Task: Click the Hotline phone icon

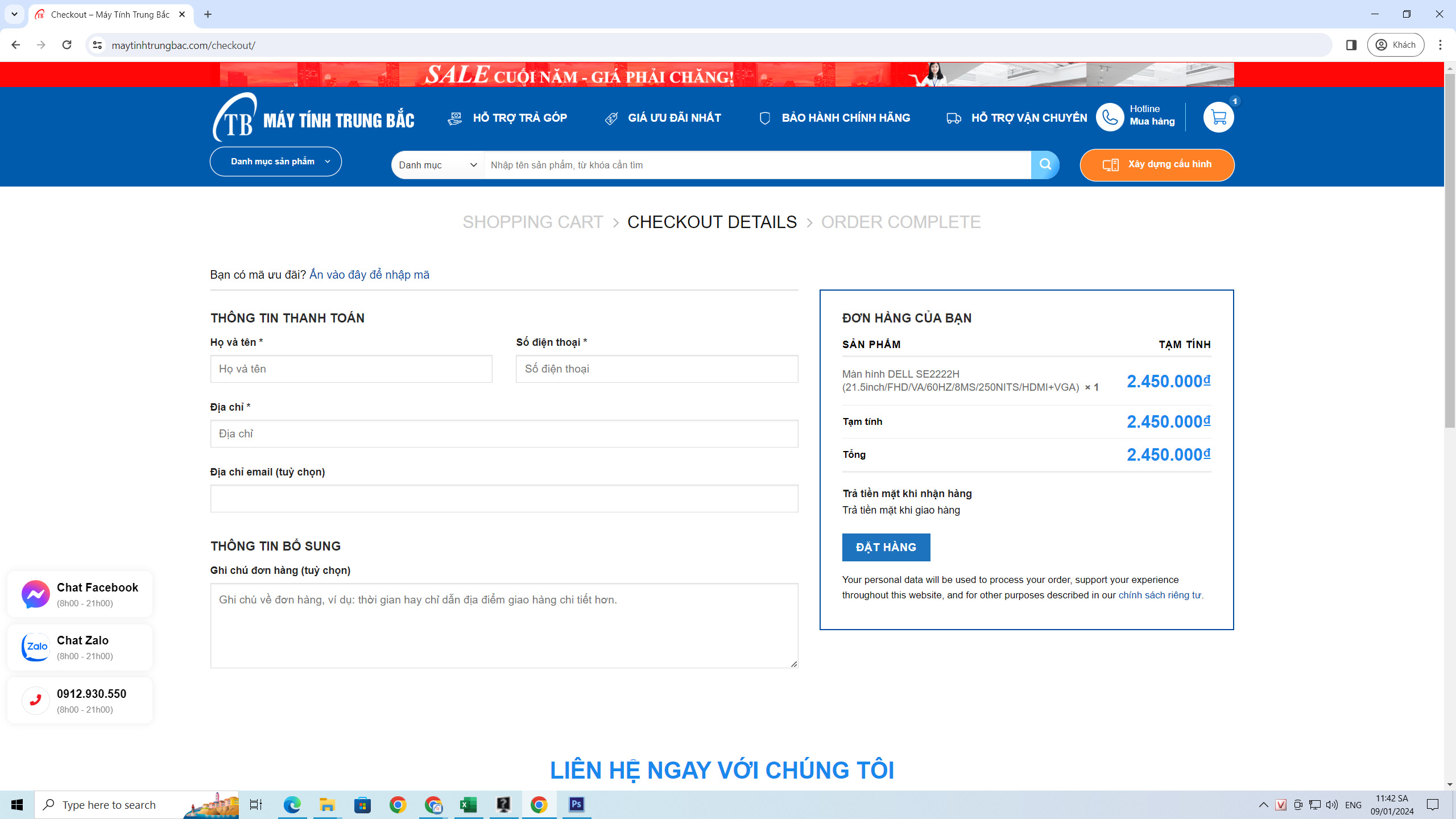Action: point(1110,118)
